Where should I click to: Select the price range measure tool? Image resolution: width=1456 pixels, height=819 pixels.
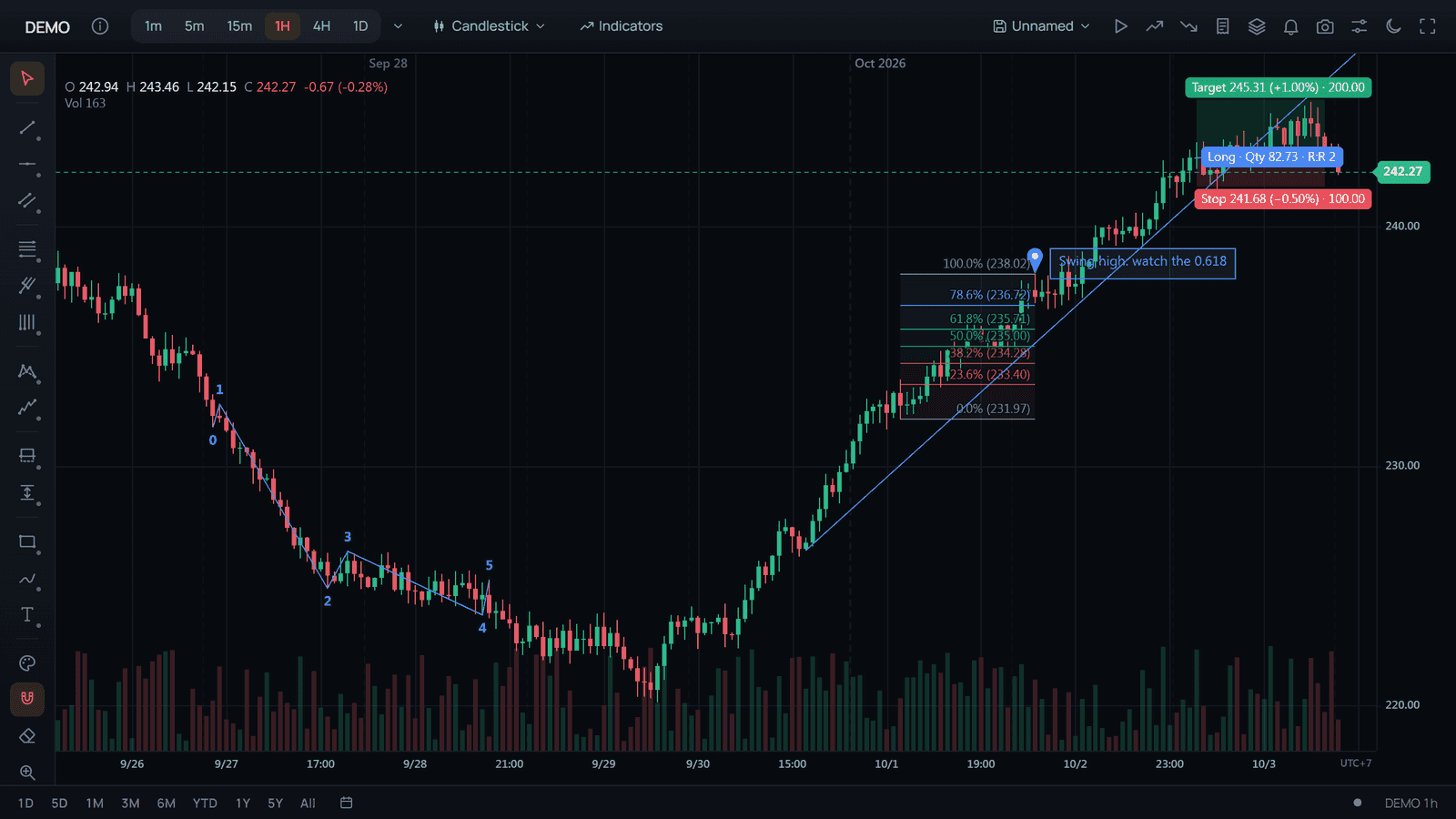[27, 493]
